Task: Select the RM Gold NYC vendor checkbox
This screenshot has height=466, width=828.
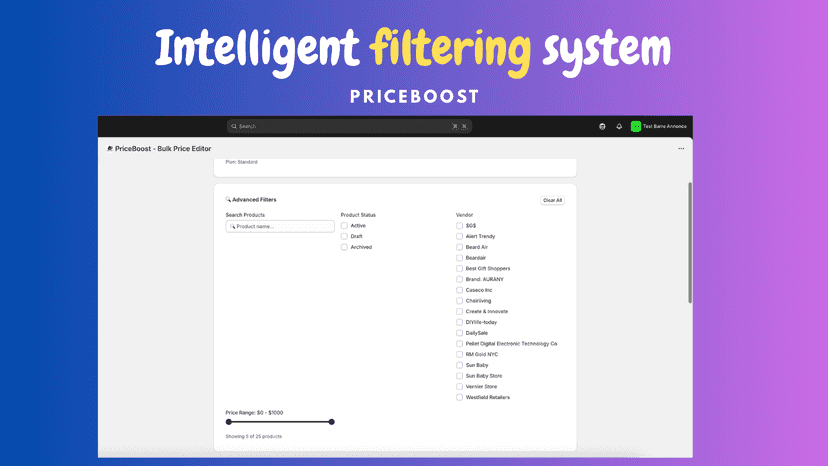Action: pos(459,355)
